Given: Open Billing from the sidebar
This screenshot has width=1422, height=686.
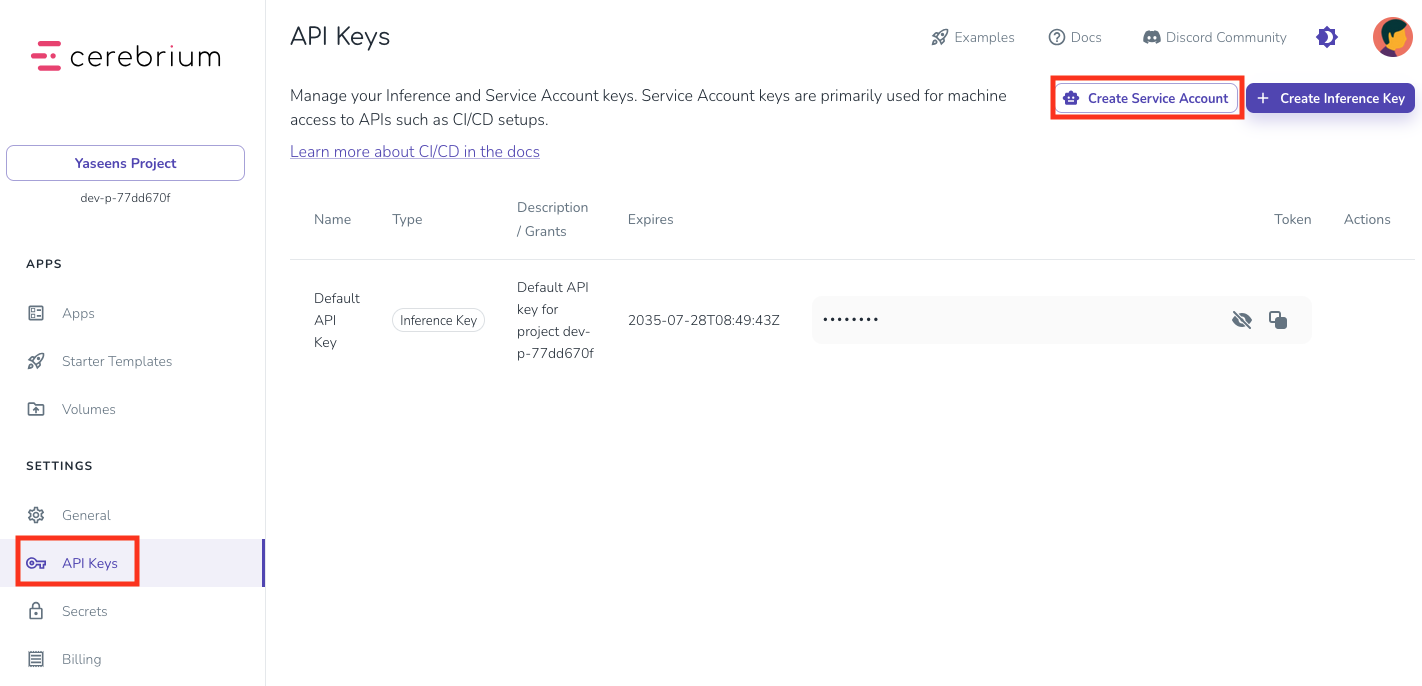Looking at the screenshot, I should tap(81, 659).
